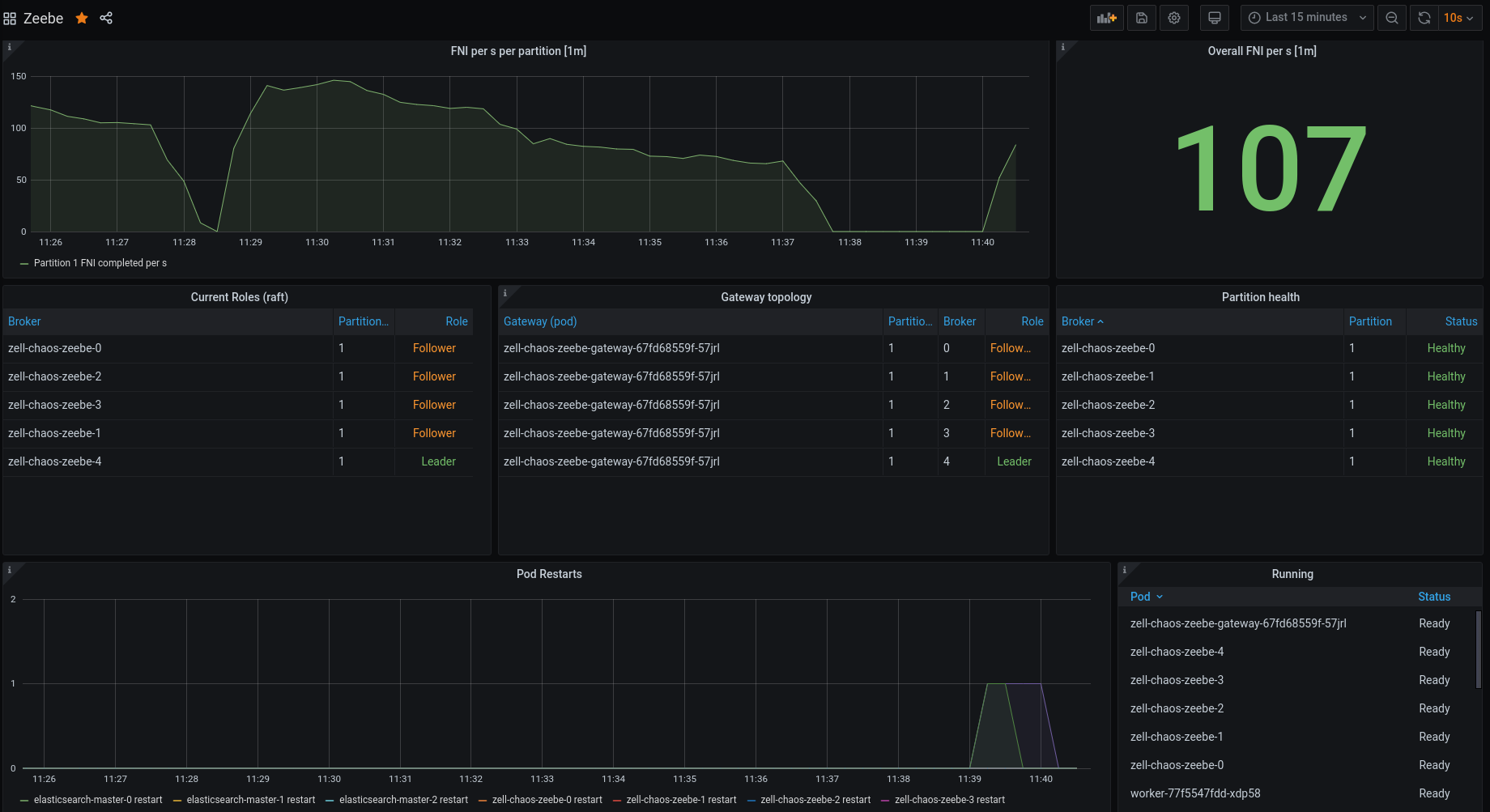Click worker-77f5547fdd-xdp58 pod in Running
1490x812 pixels.
(x=1195, y=793)
